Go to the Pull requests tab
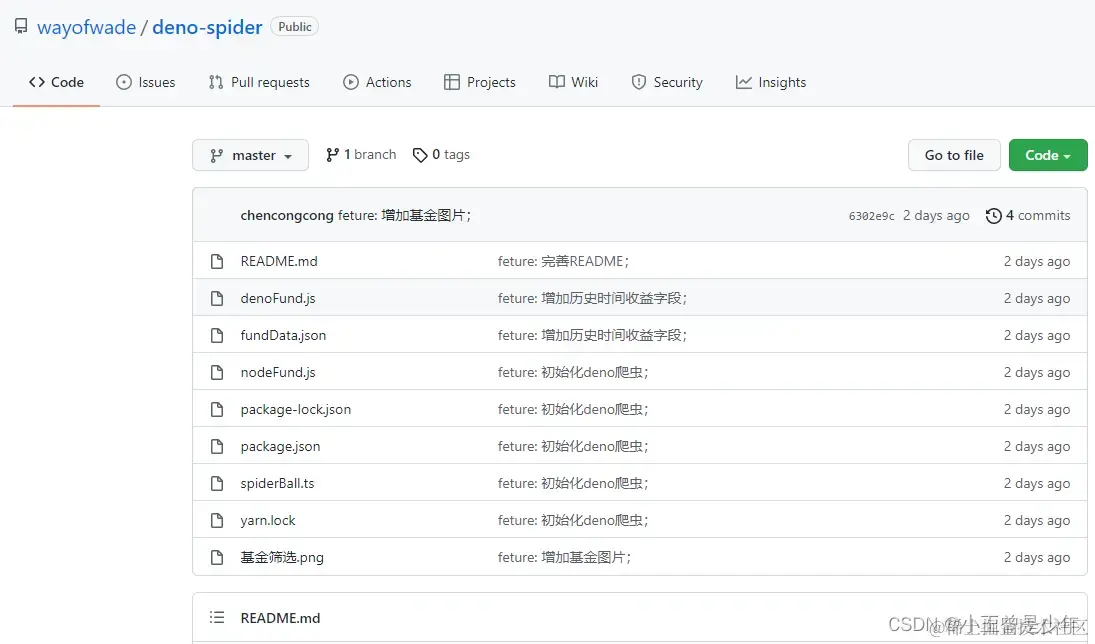 coord(259,82)
